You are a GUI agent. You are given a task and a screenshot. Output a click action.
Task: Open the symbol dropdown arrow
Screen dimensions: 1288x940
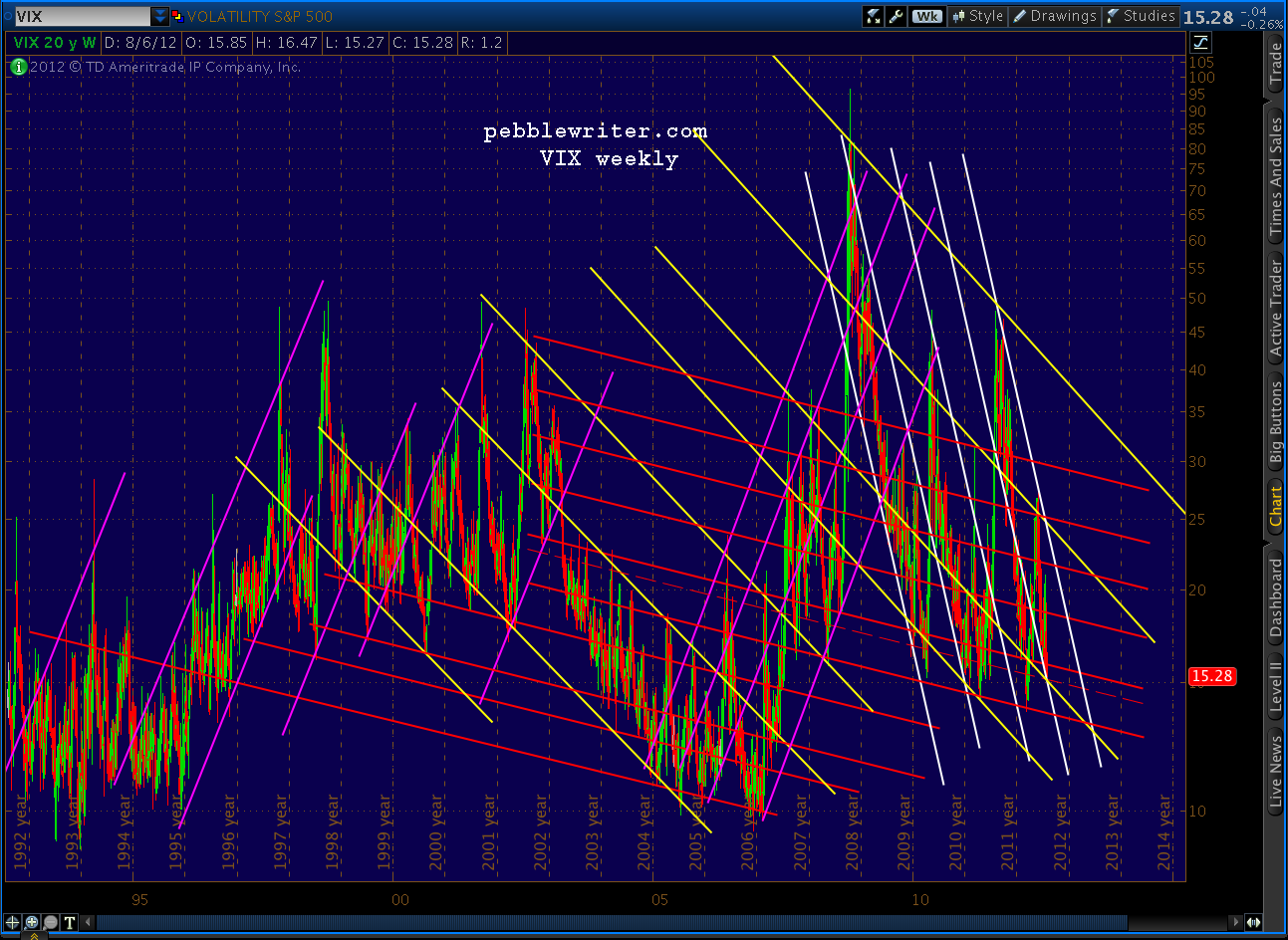160,16
